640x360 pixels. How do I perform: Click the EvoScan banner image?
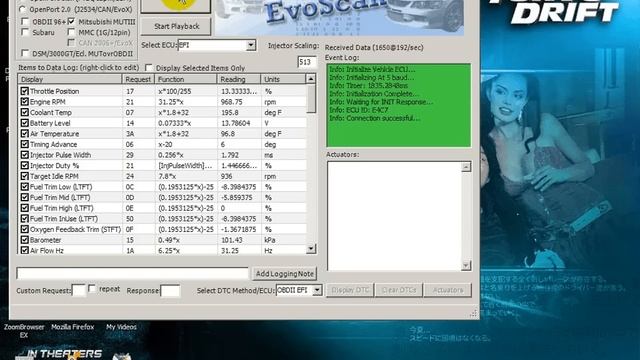(x=339, y=18)
